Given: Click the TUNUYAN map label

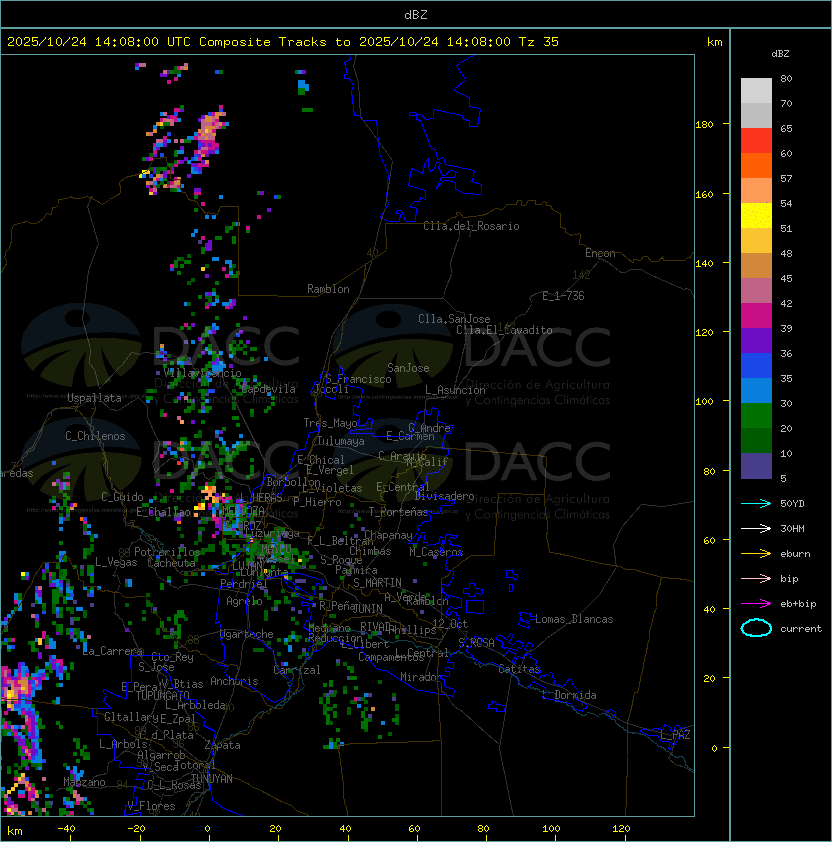Looking at the screenshot, I should [x=212, y=779].
